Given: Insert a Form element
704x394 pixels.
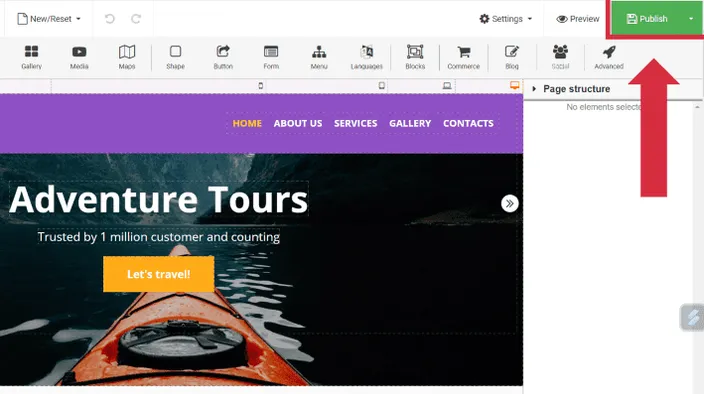Looking at the screenshot, I should [271, 57].
